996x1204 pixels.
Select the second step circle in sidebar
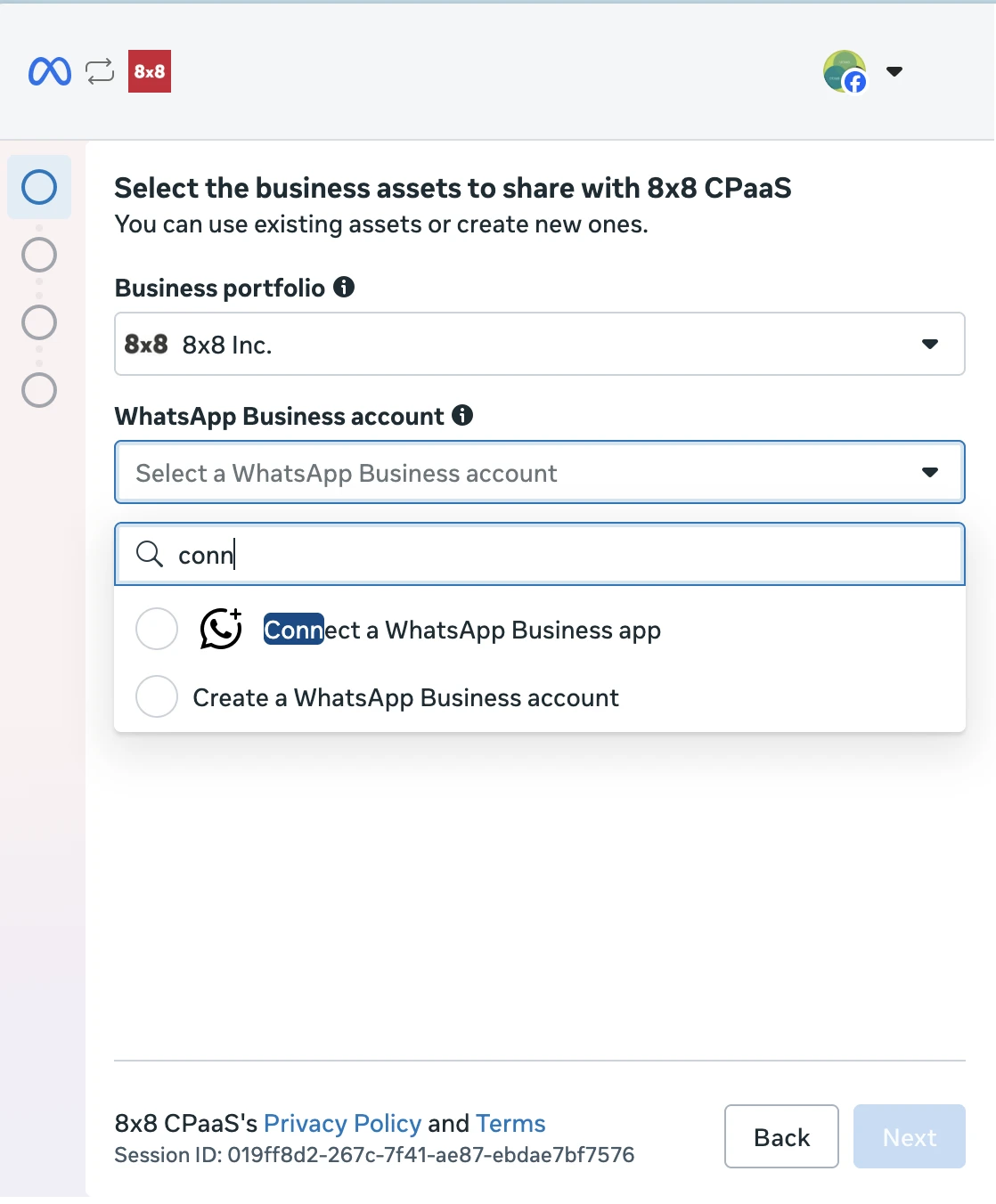click(39, 255)
